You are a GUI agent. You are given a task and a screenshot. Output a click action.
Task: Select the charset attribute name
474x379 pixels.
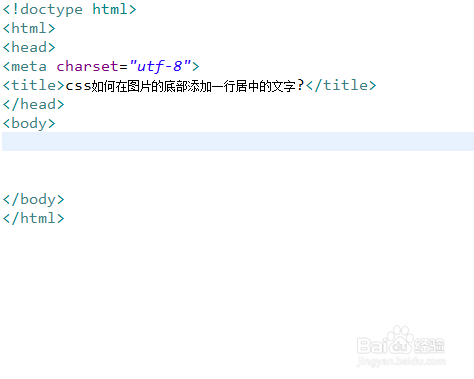[87, 66]
